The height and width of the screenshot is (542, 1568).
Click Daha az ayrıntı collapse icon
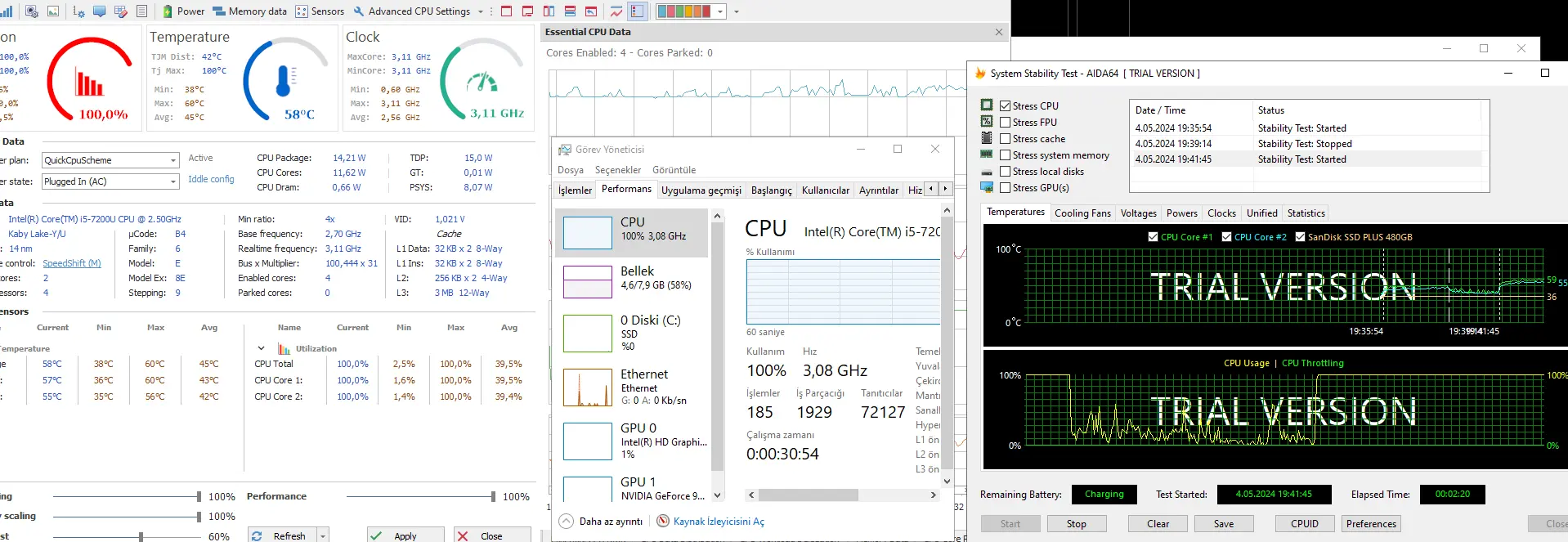click(566, 521)
